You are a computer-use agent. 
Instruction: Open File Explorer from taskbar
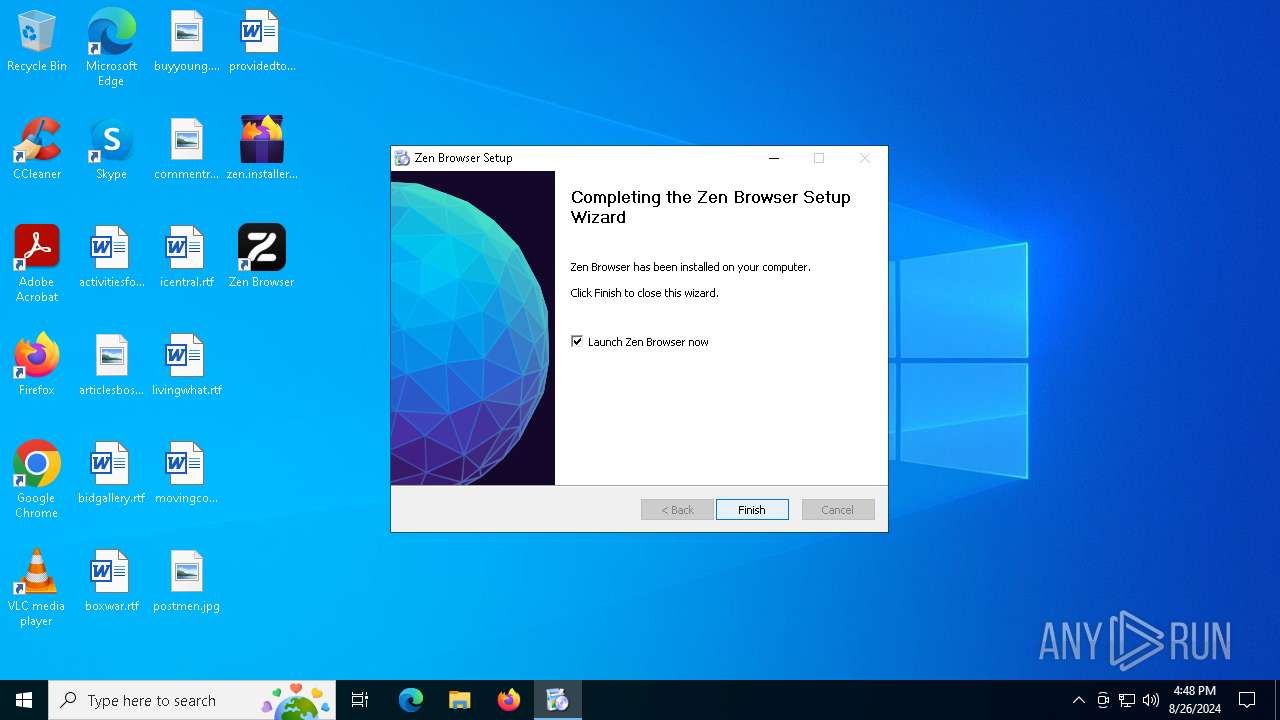460,700
